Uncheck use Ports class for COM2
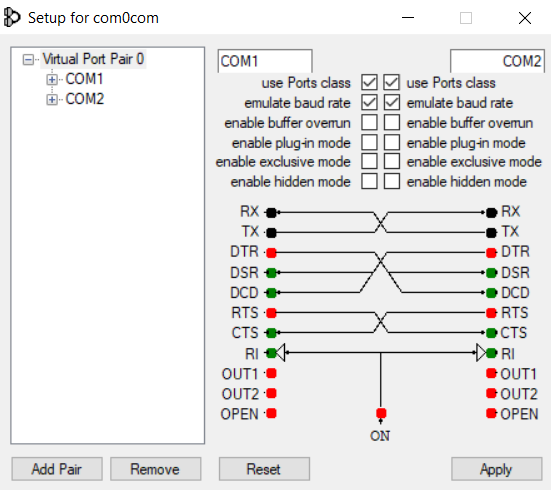 point(391,83)
